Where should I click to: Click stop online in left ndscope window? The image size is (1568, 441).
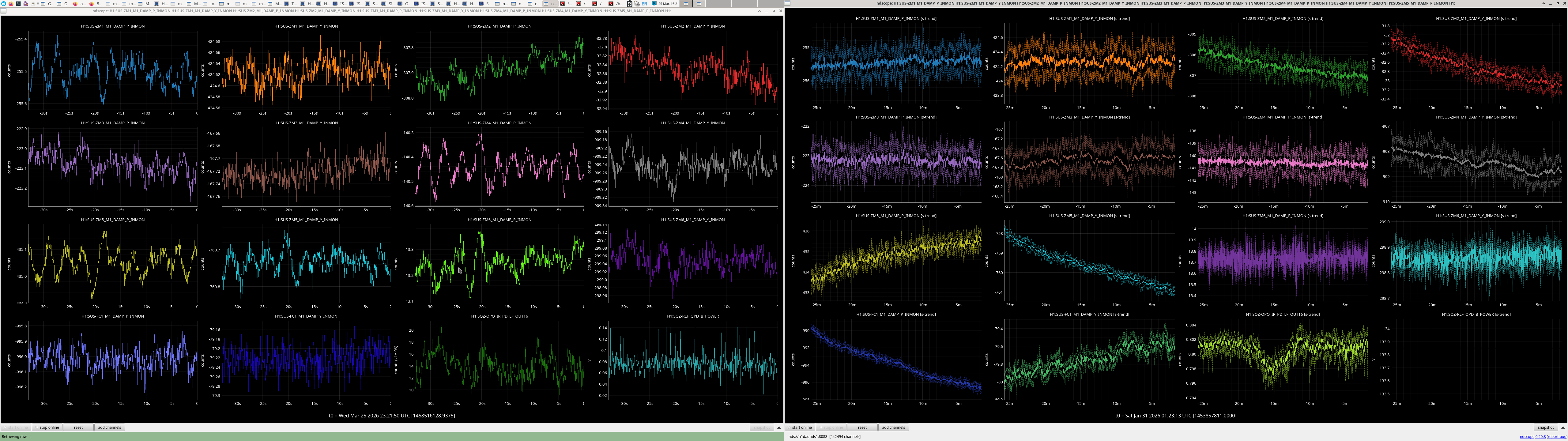point(47,428)
